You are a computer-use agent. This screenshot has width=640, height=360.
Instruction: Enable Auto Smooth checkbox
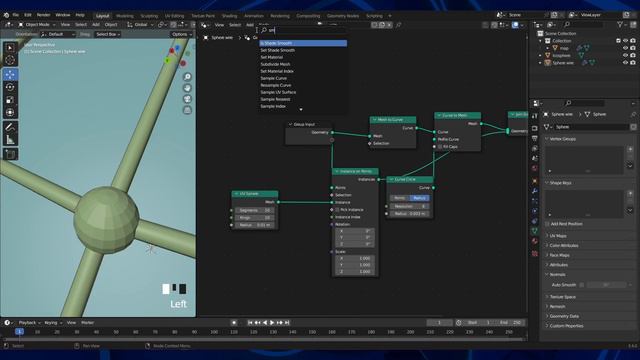[582, 285]
